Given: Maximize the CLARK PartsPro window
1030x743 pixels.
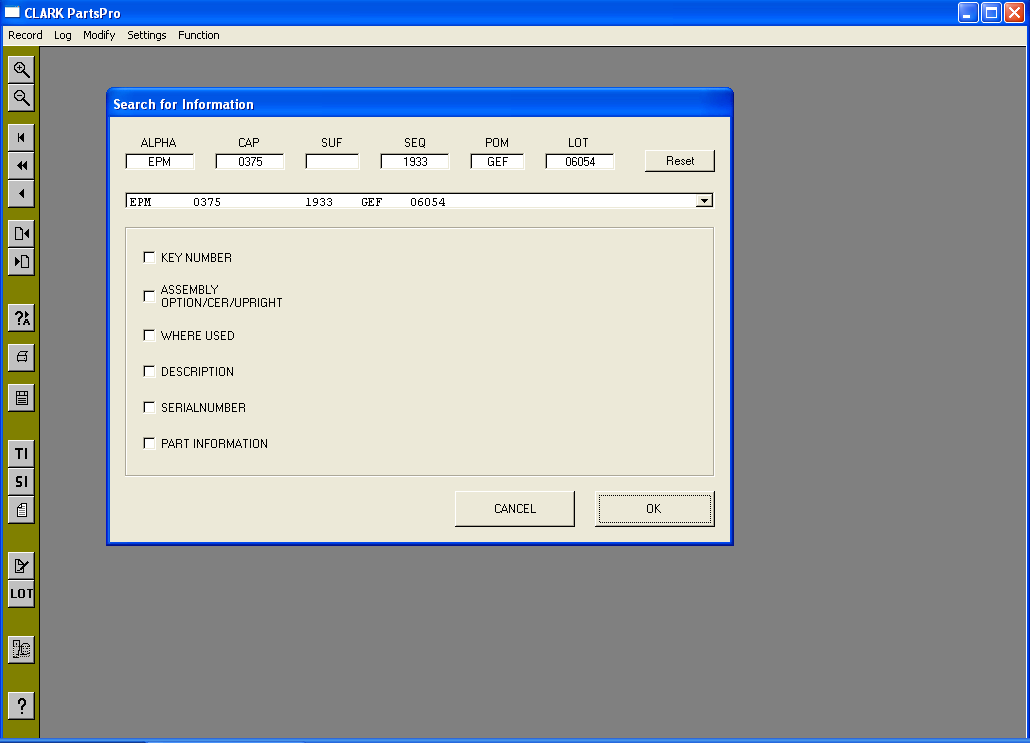Looking at the screenshot, I should 991,12.
